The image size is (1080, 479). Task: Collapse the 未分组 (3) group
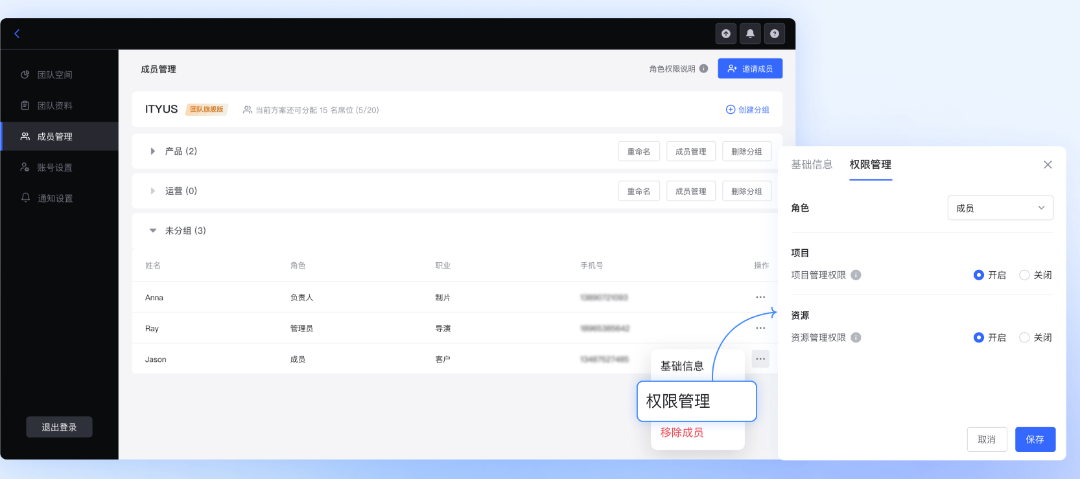point(153,231)
